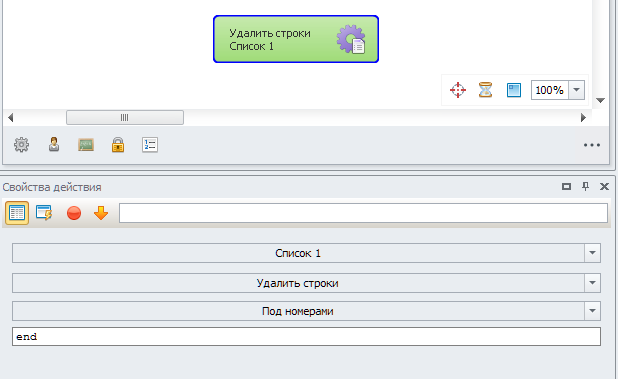The image size is (618, 379).
Task: Click the hourglass icon near zoom
Action: point(485,90)
